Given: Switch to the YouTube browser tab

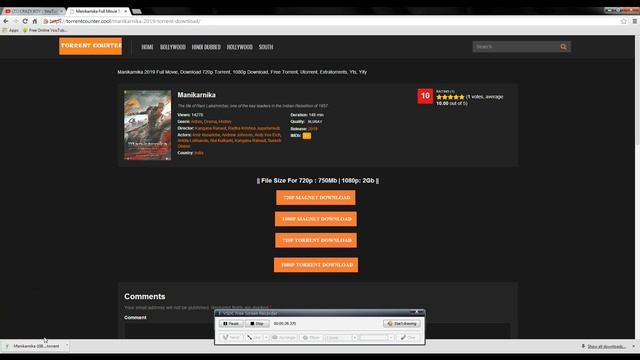Looking at the screenshot, I should (33, 11).
